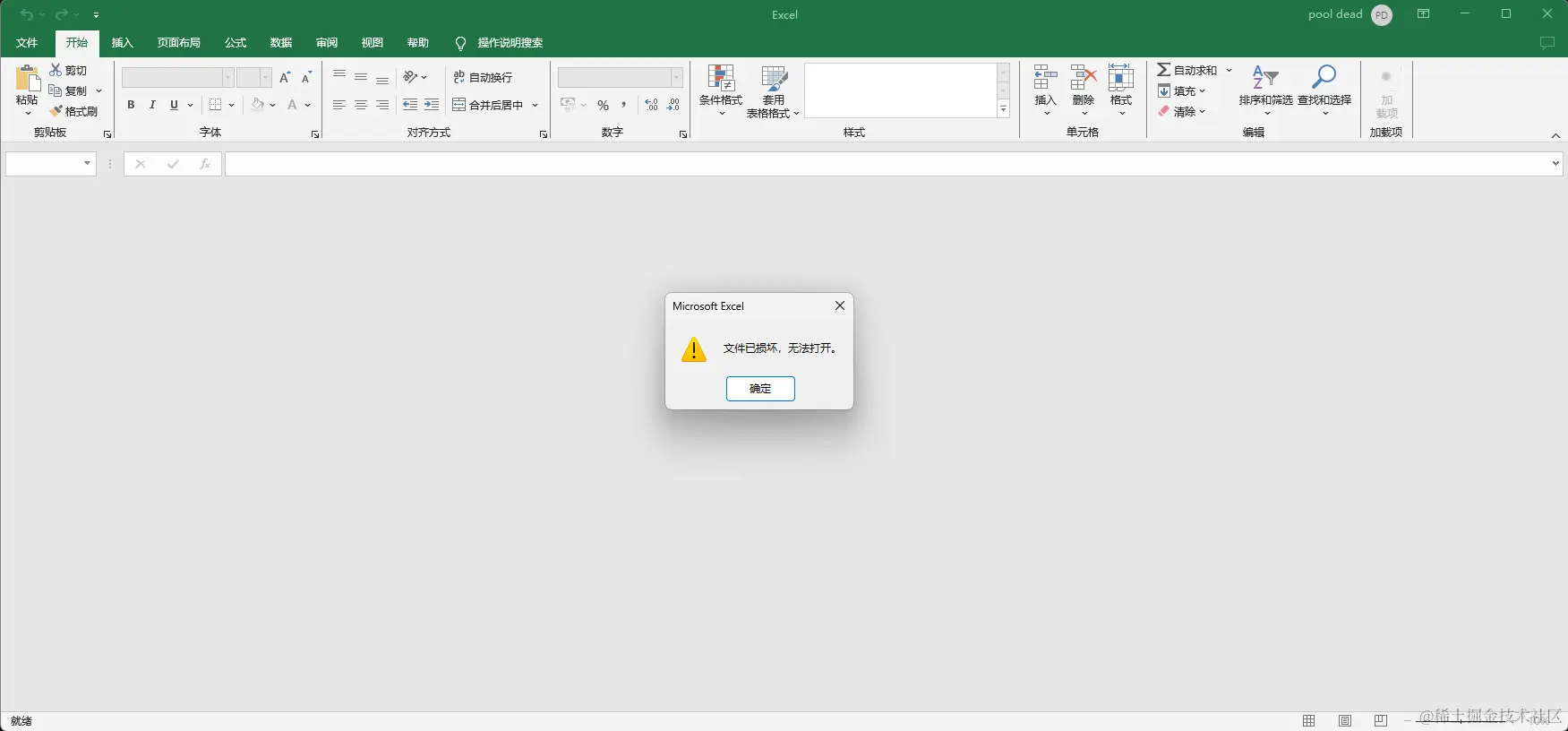Click the text orientation icon

pos(410,77)
